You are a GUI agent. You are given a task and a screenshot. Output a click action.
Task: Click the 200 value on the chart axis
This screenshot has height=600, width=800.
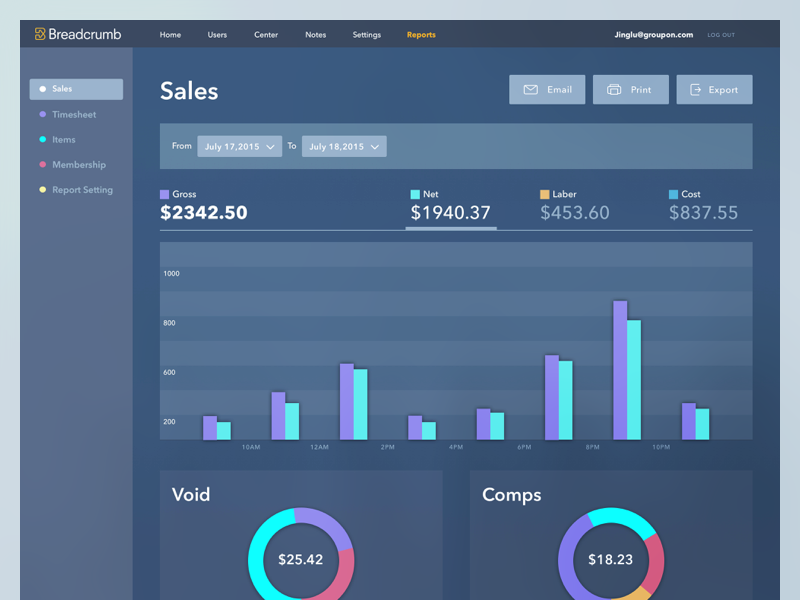pos(169,421)
